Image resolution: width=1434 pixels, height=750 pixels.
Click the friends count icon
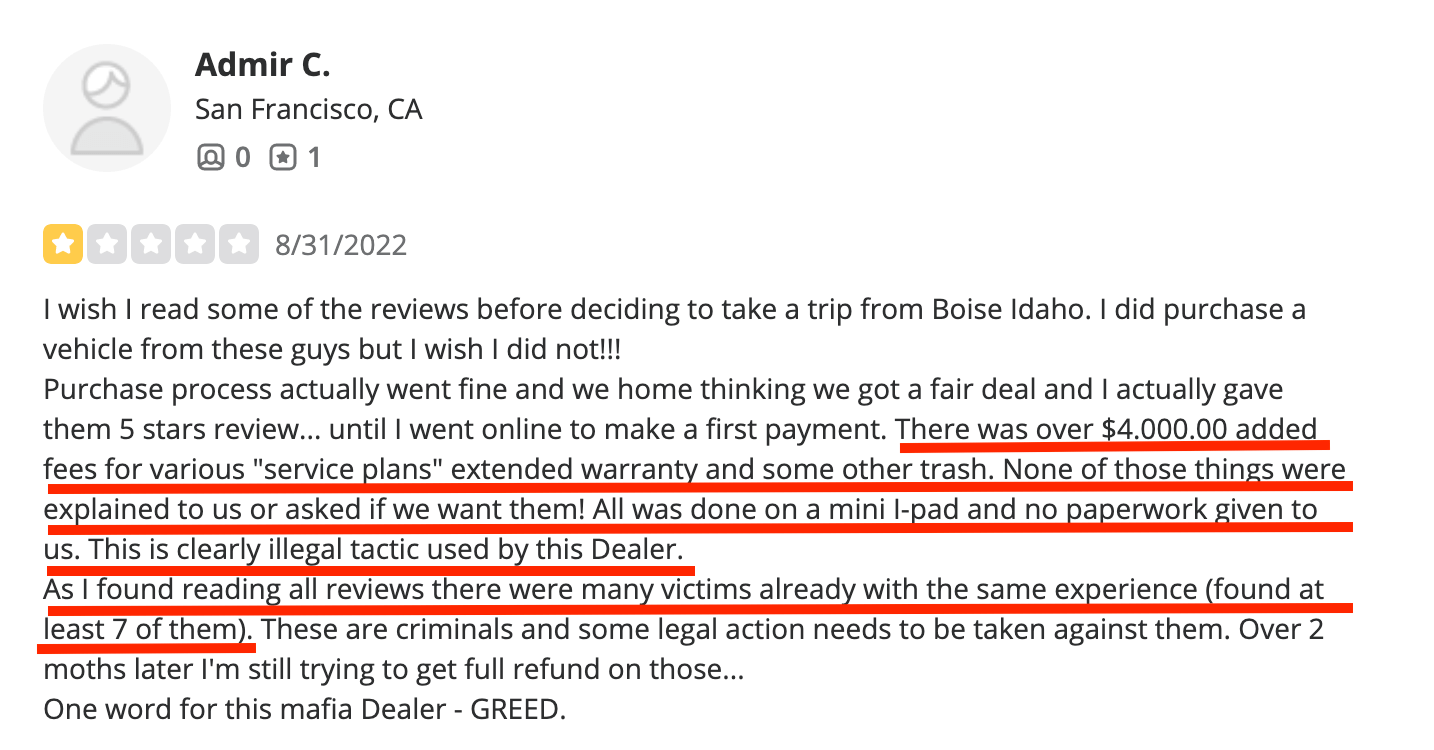coord(210,157)
